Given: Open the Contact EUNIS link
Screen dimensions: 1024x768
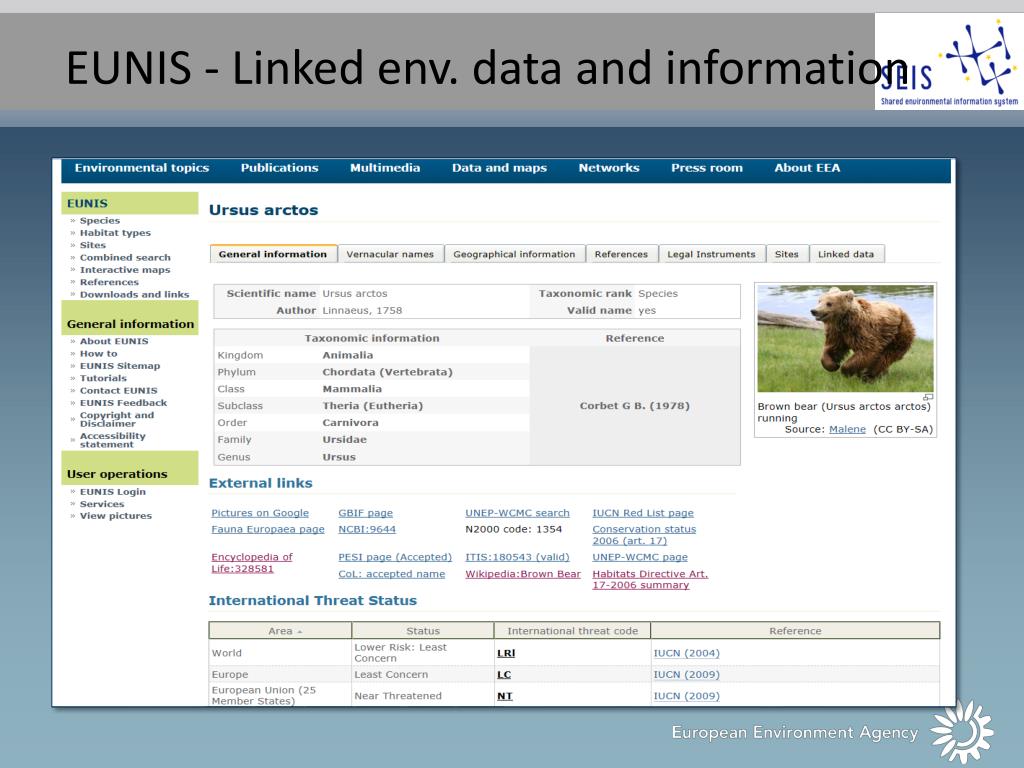Looking at the screenshot, I should point(119,391).
